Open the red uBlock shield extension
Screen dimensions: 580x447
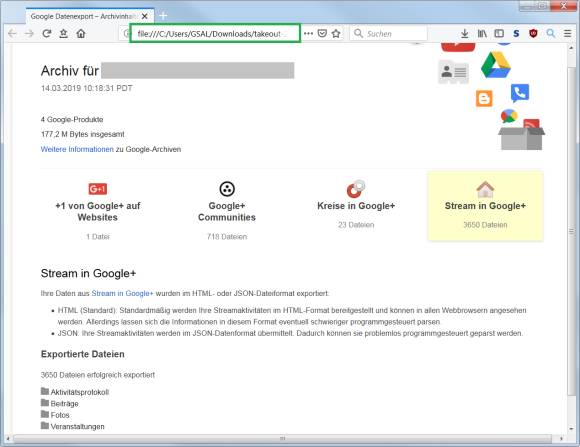tap(533, 34)
